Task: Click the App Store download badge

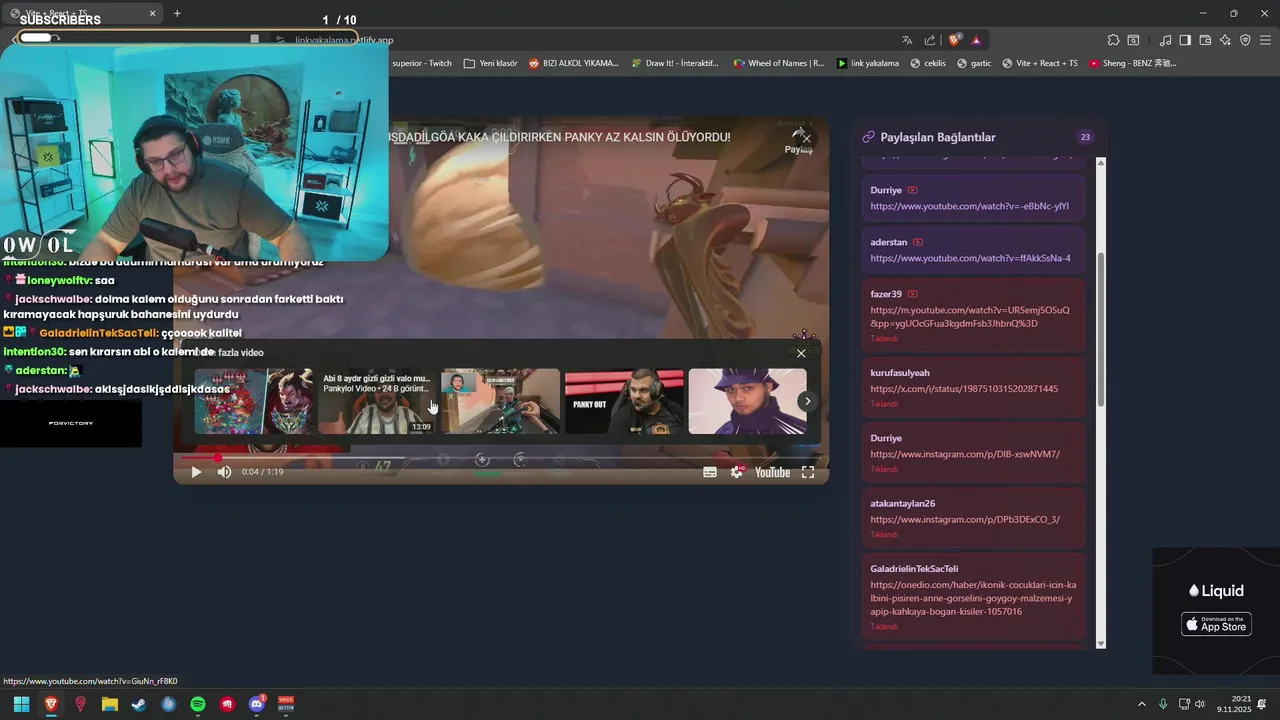Action: click(x=1216, y=624)
